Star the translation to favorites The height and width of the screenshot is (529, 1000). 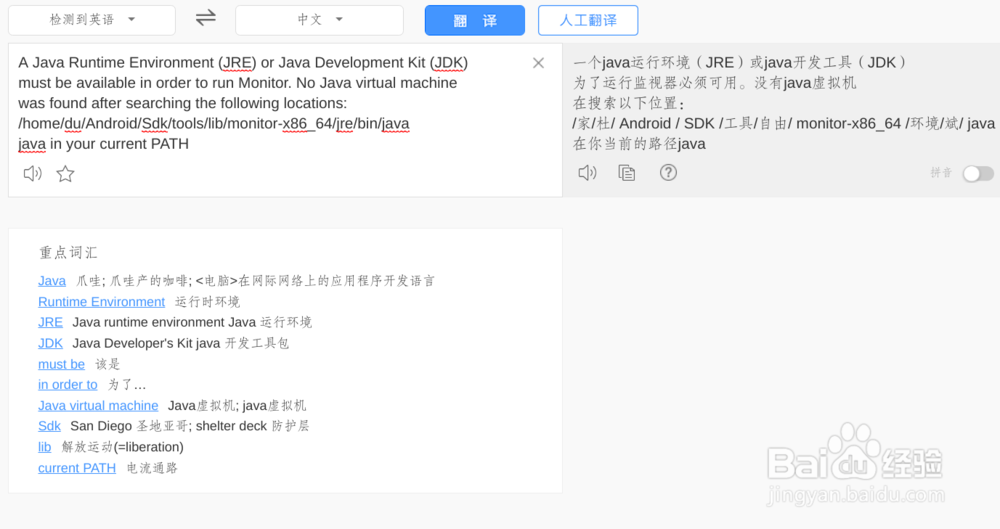[x=66, y=174]
